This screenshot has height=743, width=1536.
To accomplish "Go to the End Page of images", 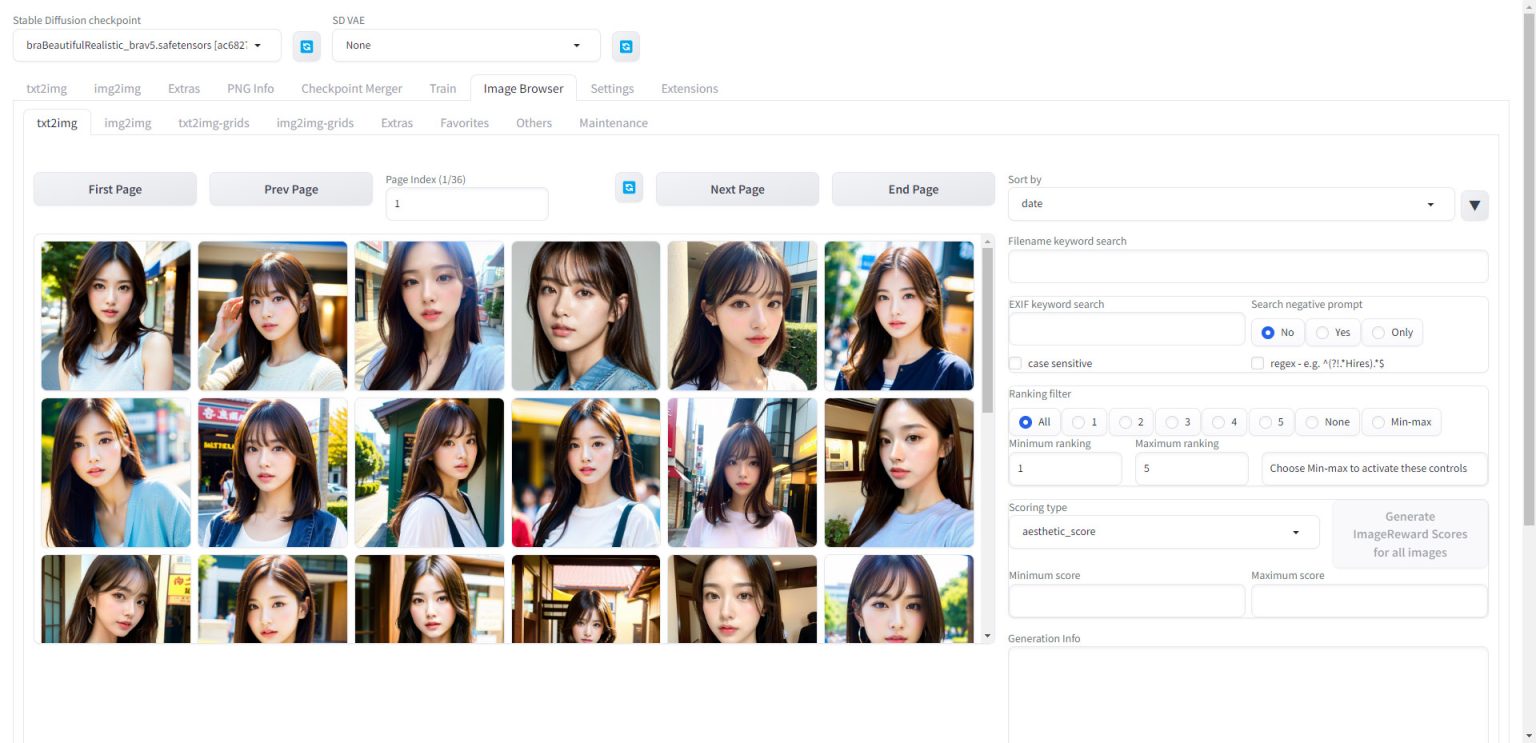I will point(911,188).
